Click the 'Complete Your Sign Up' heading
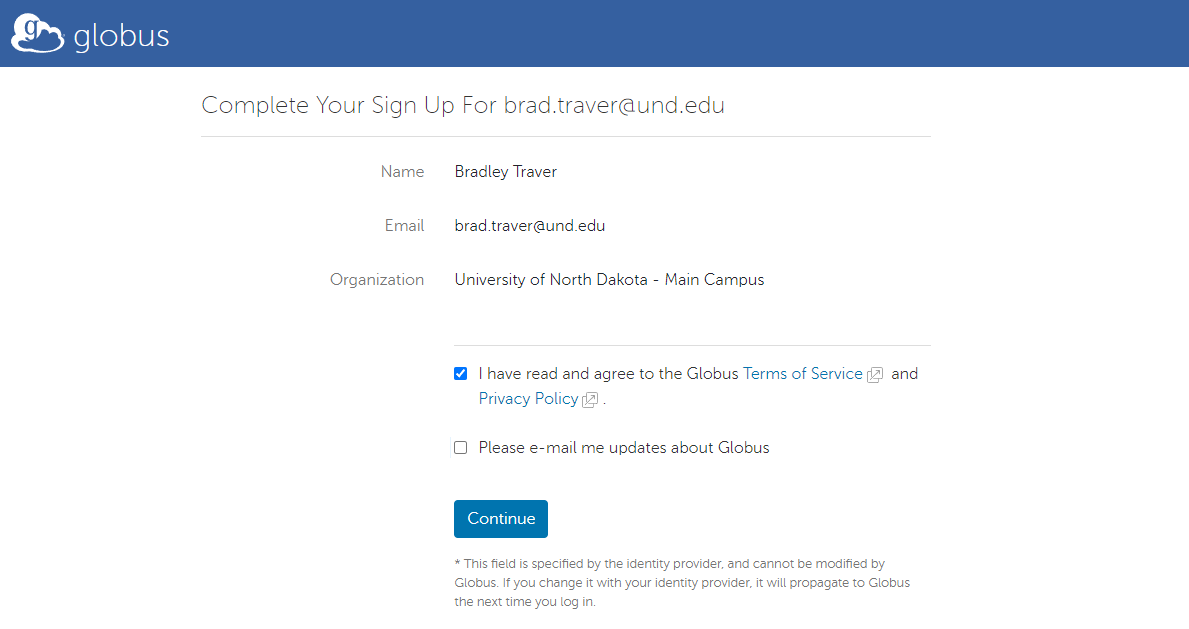Viewport: 1189px width, 629px height. pos(462,105)
